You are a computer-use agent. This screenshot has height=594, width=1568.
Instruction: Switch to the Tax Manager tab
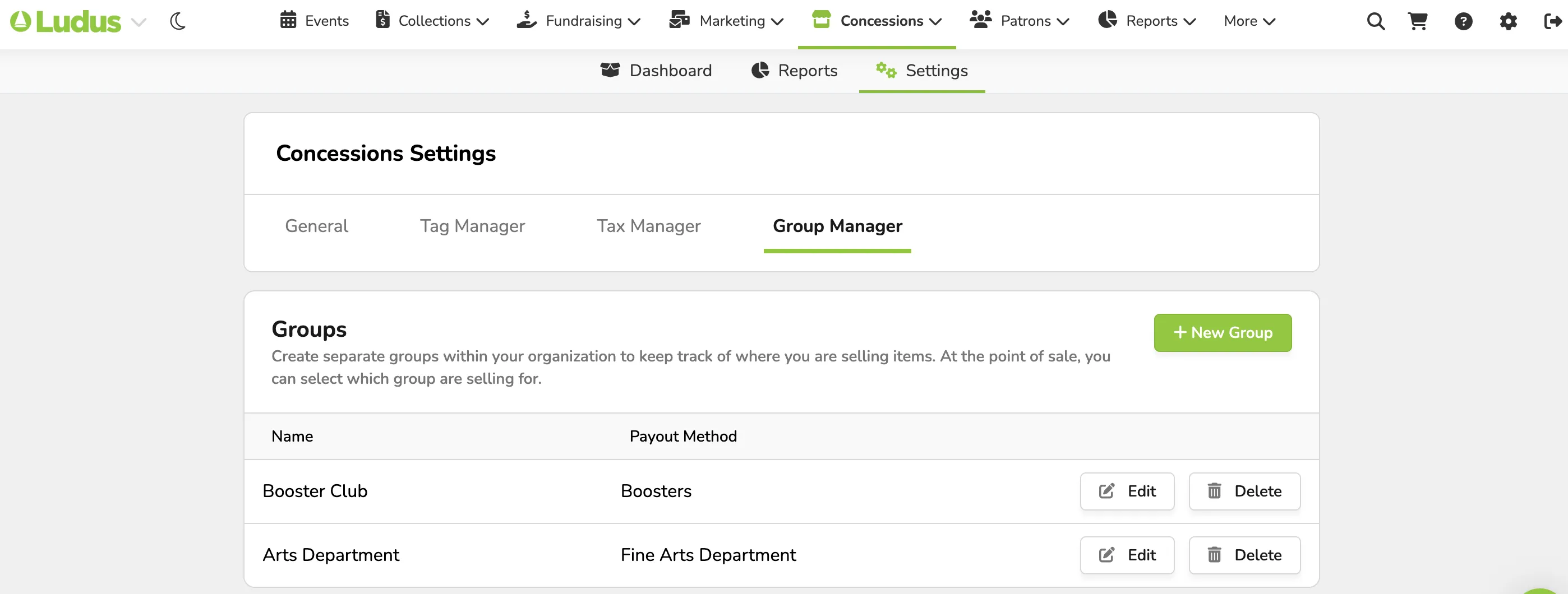(x=648, y=226)
